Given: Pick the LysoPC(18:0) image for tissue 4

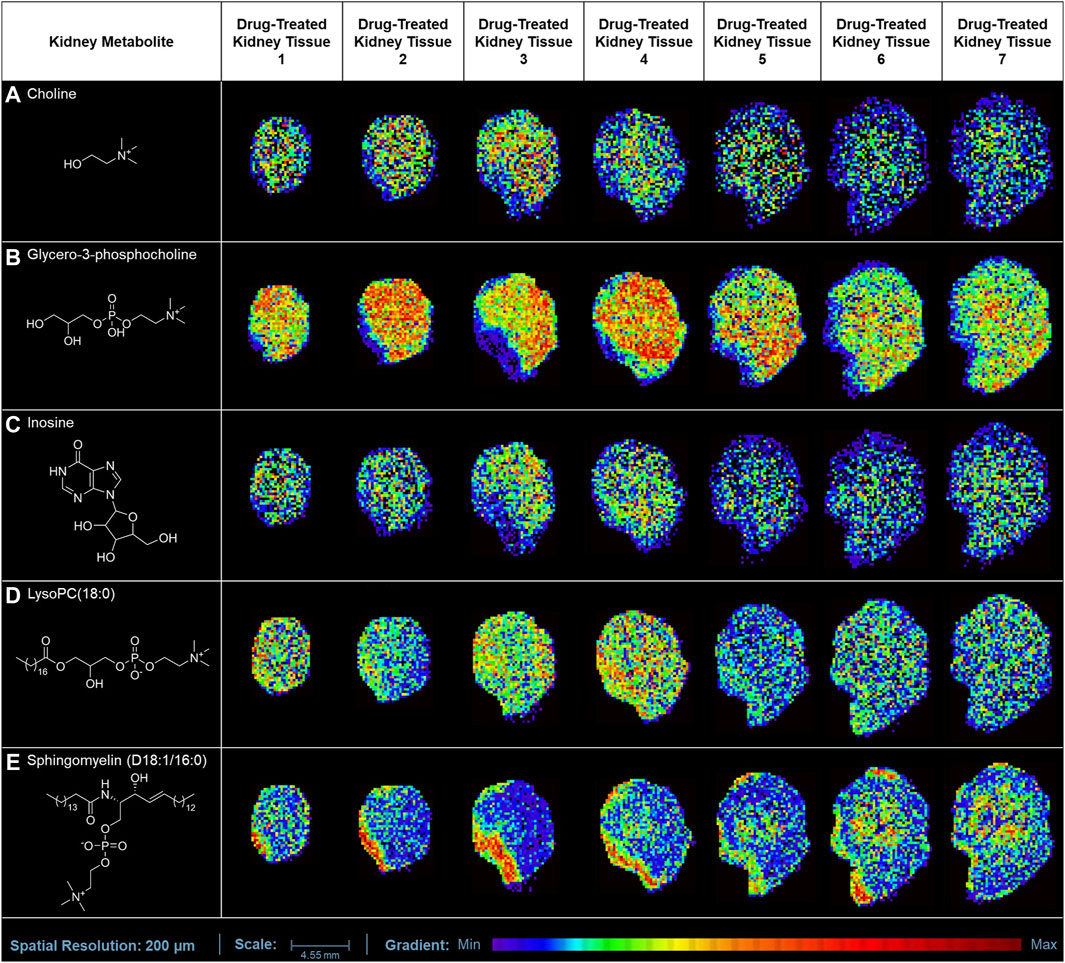Looking at the screenshot, I should [643, 665].
